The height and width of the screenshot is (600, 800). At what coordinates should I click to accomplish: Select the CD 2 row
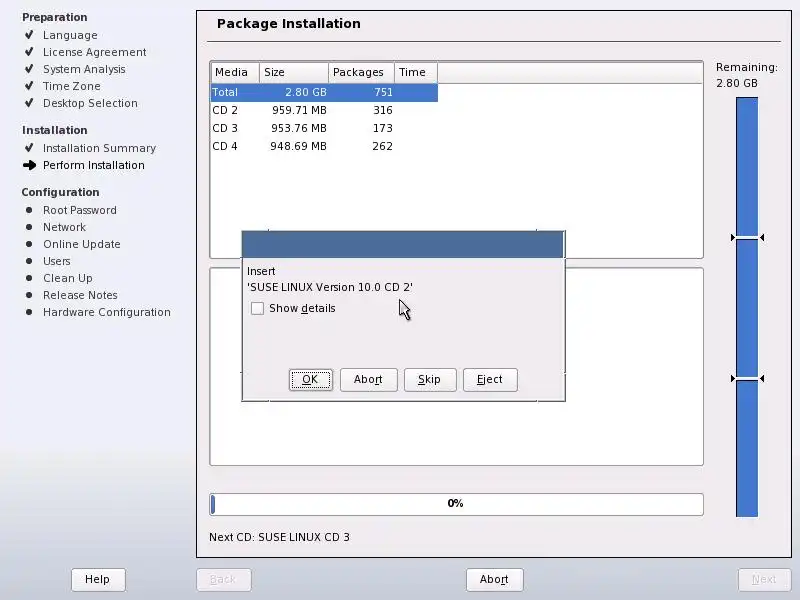324,110
